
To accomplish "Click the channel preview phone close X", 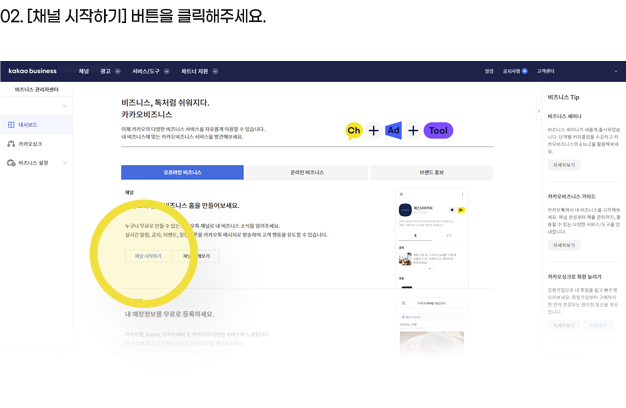I will (x=402, y=194).
